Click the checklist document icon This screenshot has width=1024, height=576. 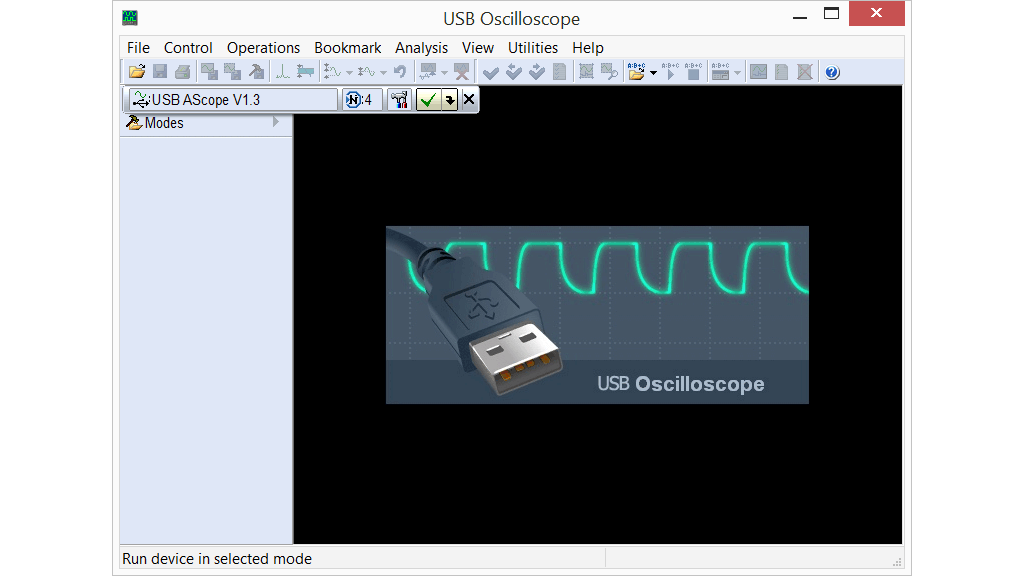pos(560,72)
